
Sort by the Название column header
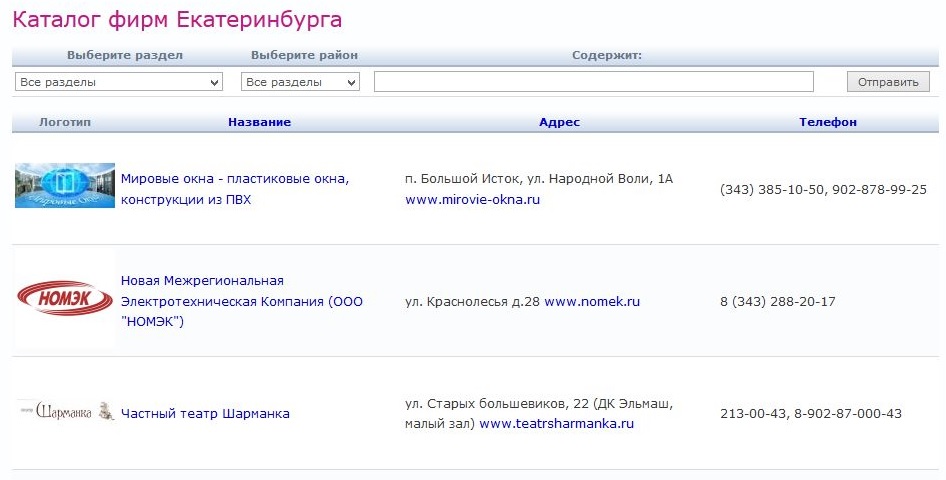259,122
